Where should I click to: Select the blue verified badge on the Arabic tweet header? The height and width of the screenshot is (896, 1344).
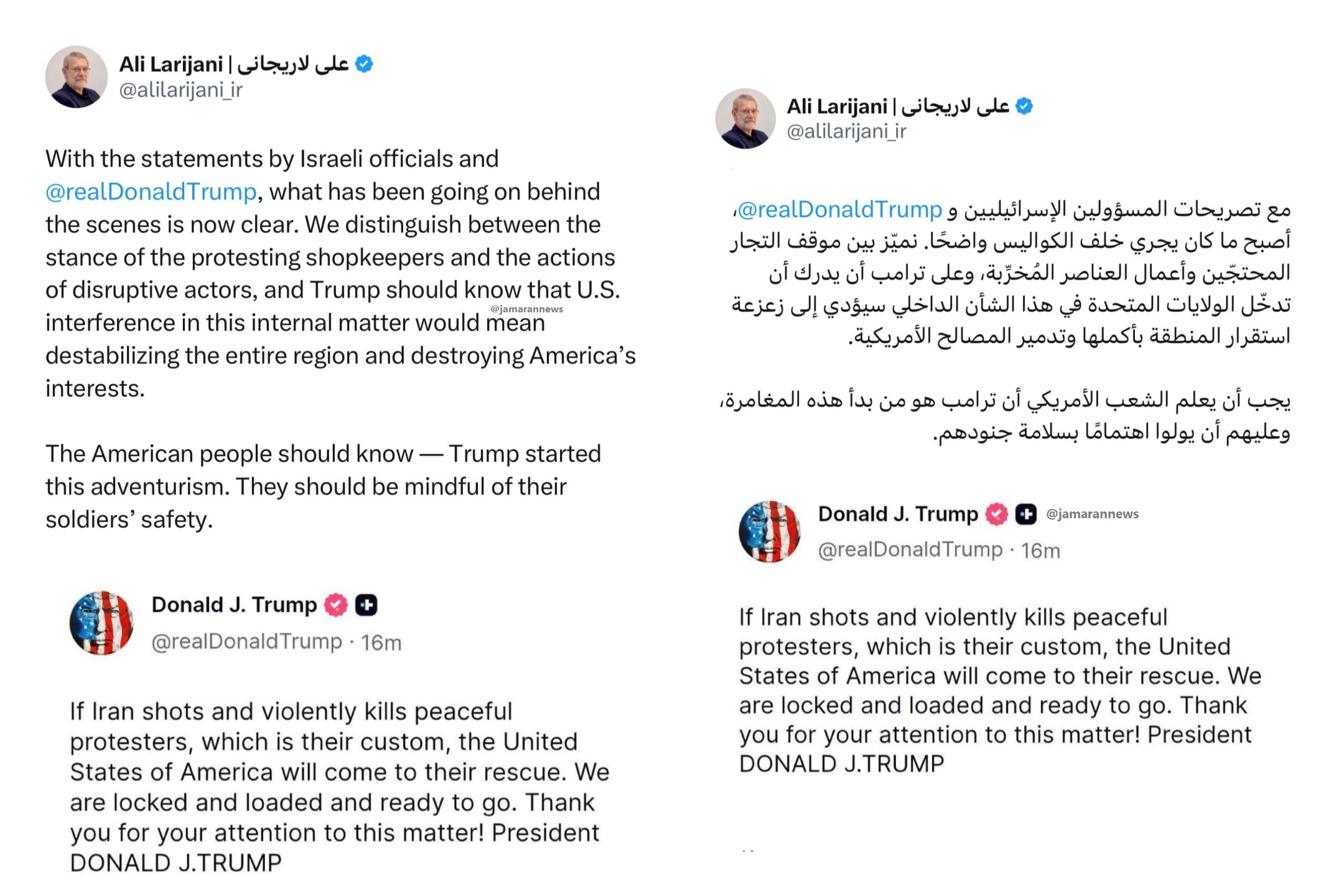coord(1024,107)
